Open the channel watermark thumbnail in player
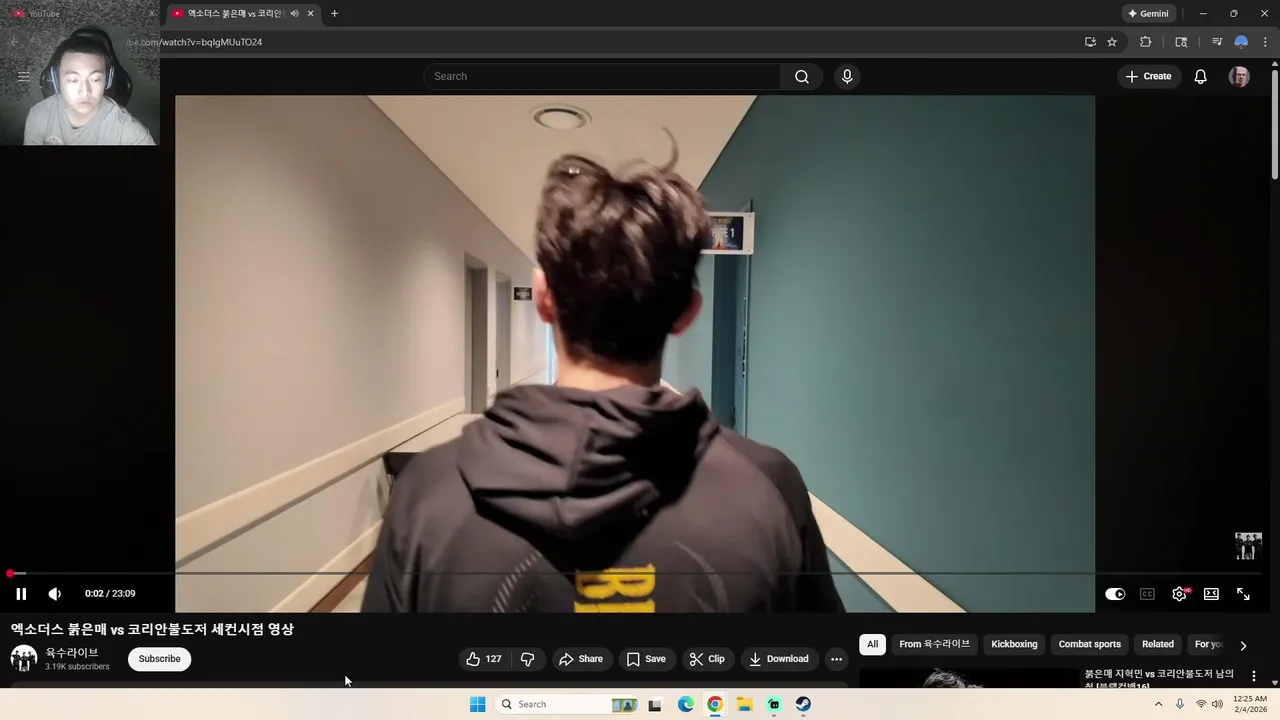Screen dimensions: 1280x720 click(x=1248, y=546)
